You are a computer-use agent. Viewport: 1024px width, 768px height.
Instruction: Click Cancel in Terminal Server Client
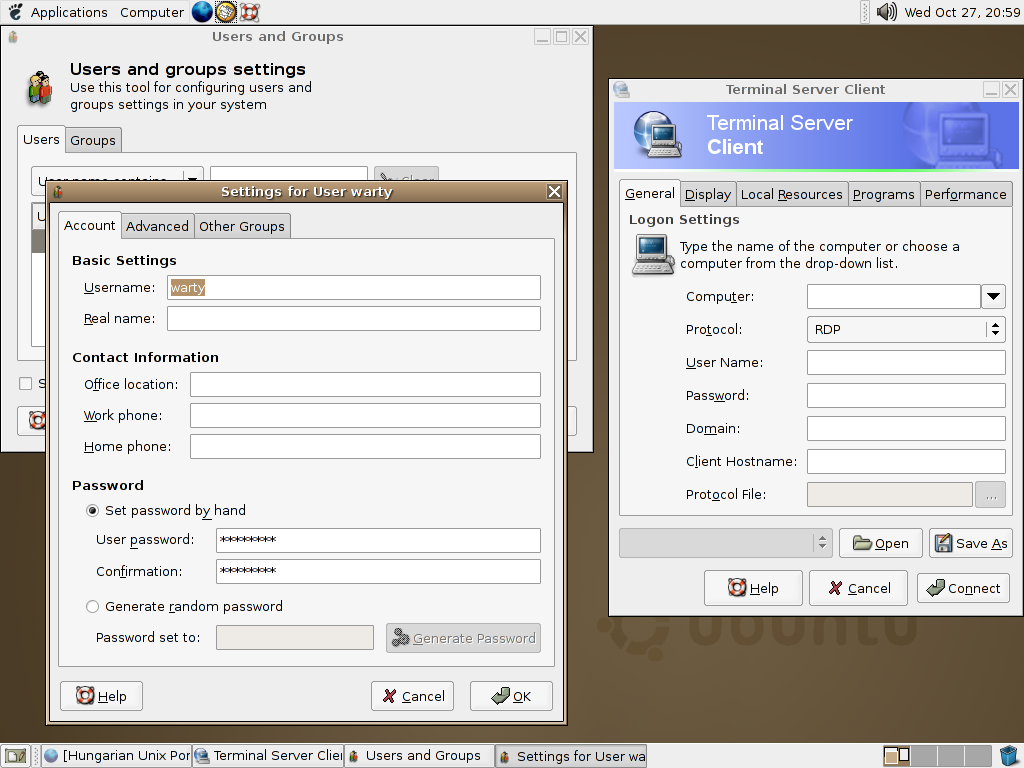click(x=858, y=588)
